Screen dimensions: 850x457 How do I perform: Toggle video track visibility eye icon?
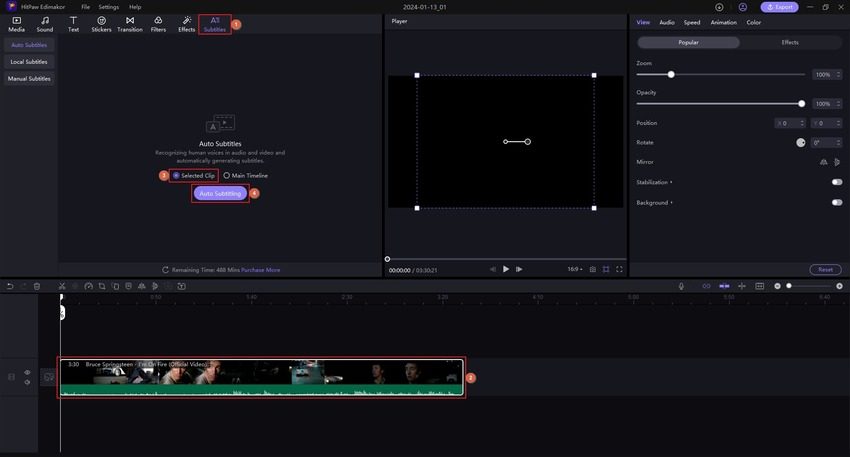click(27, 372)
